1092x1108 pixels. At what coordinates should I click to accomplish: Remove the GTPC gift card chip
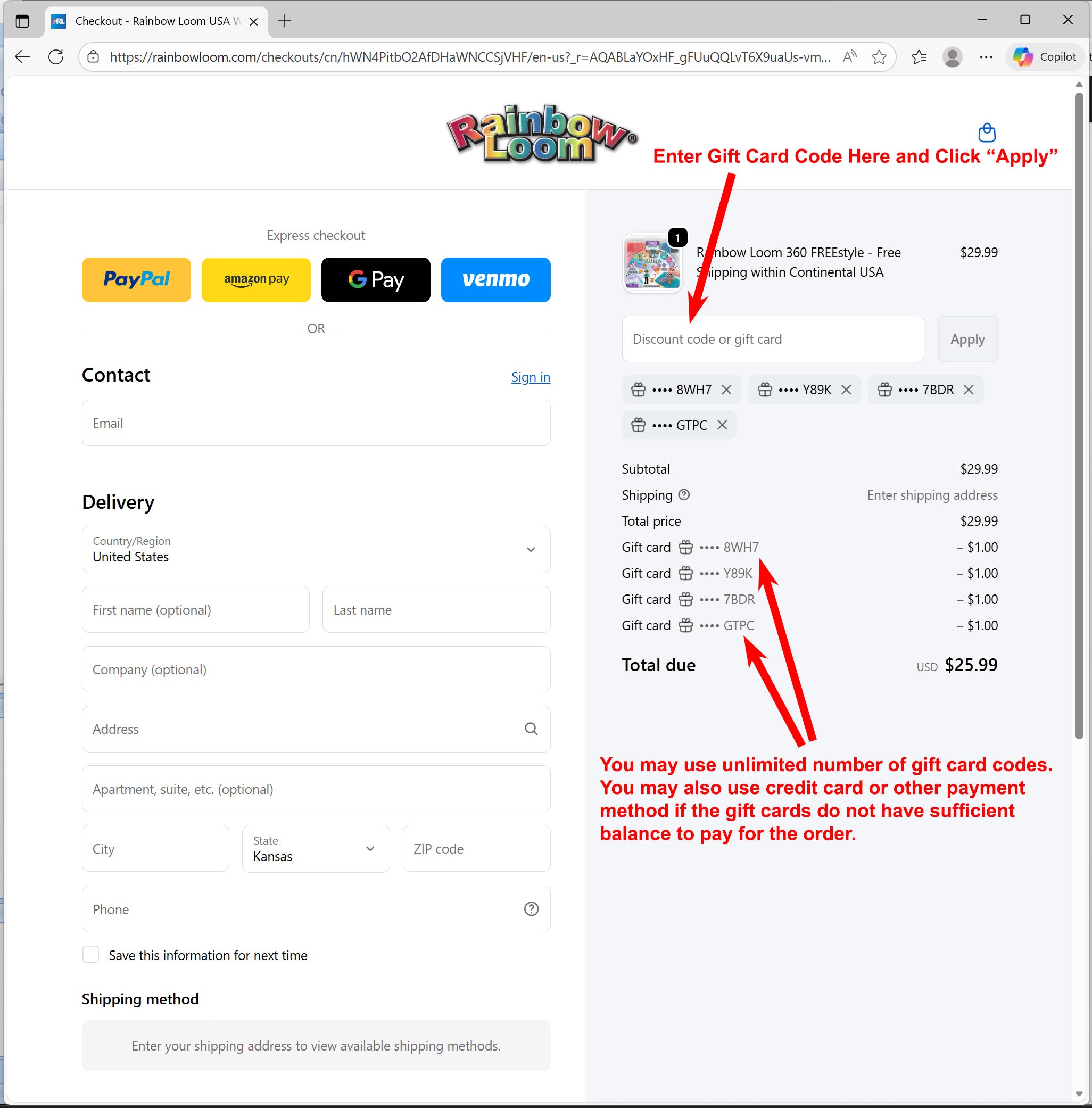tap(722, 425)
